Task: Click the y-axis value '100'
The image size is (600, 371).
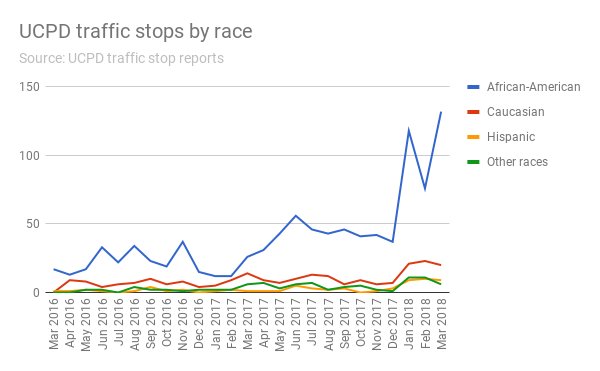Action: (x=29, y=156)
